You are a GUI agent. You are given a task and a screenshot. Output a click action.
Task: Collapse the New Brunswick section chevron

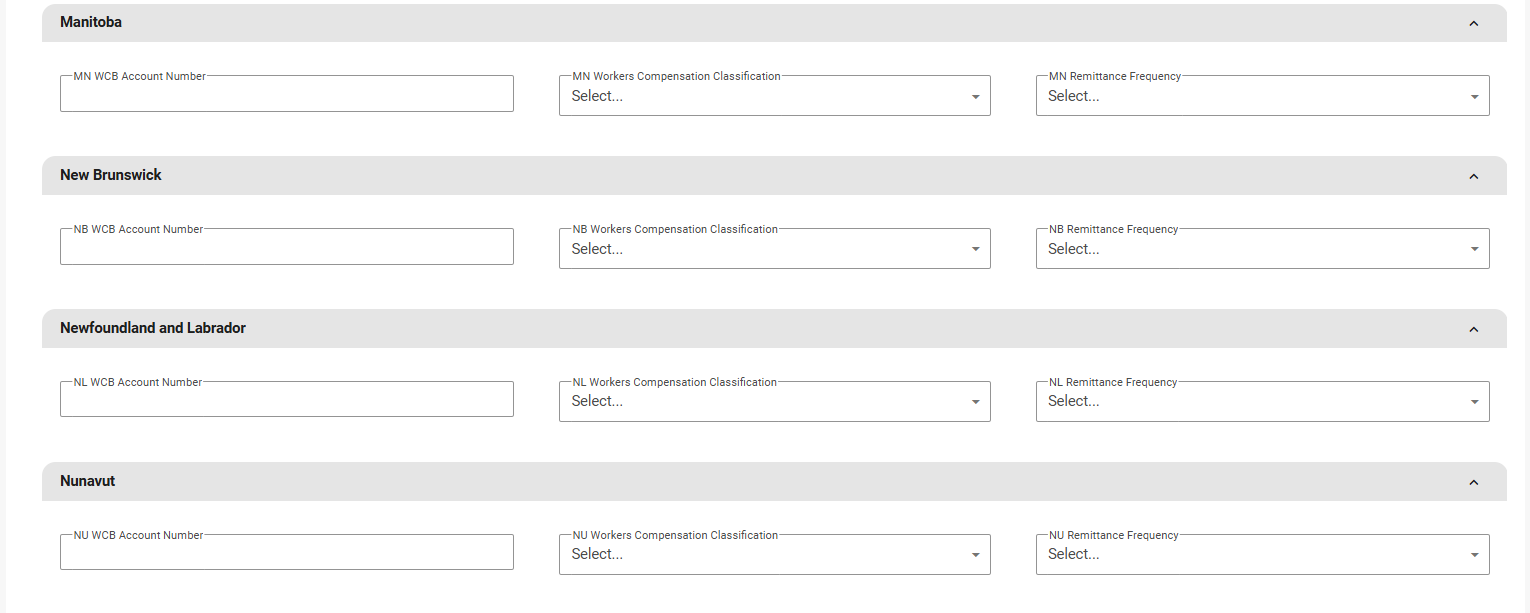1473,176
